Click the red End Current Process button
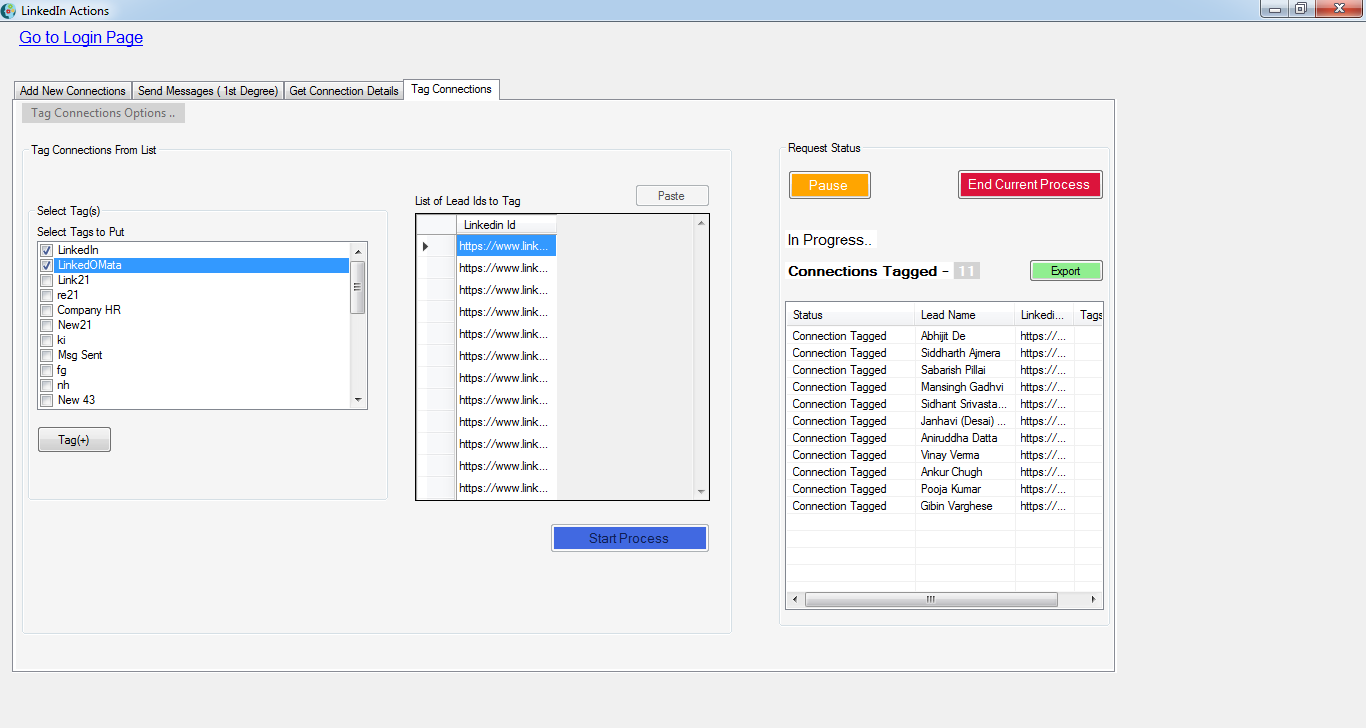The width and height of the screenshot is (1366, 728). 1029,184
